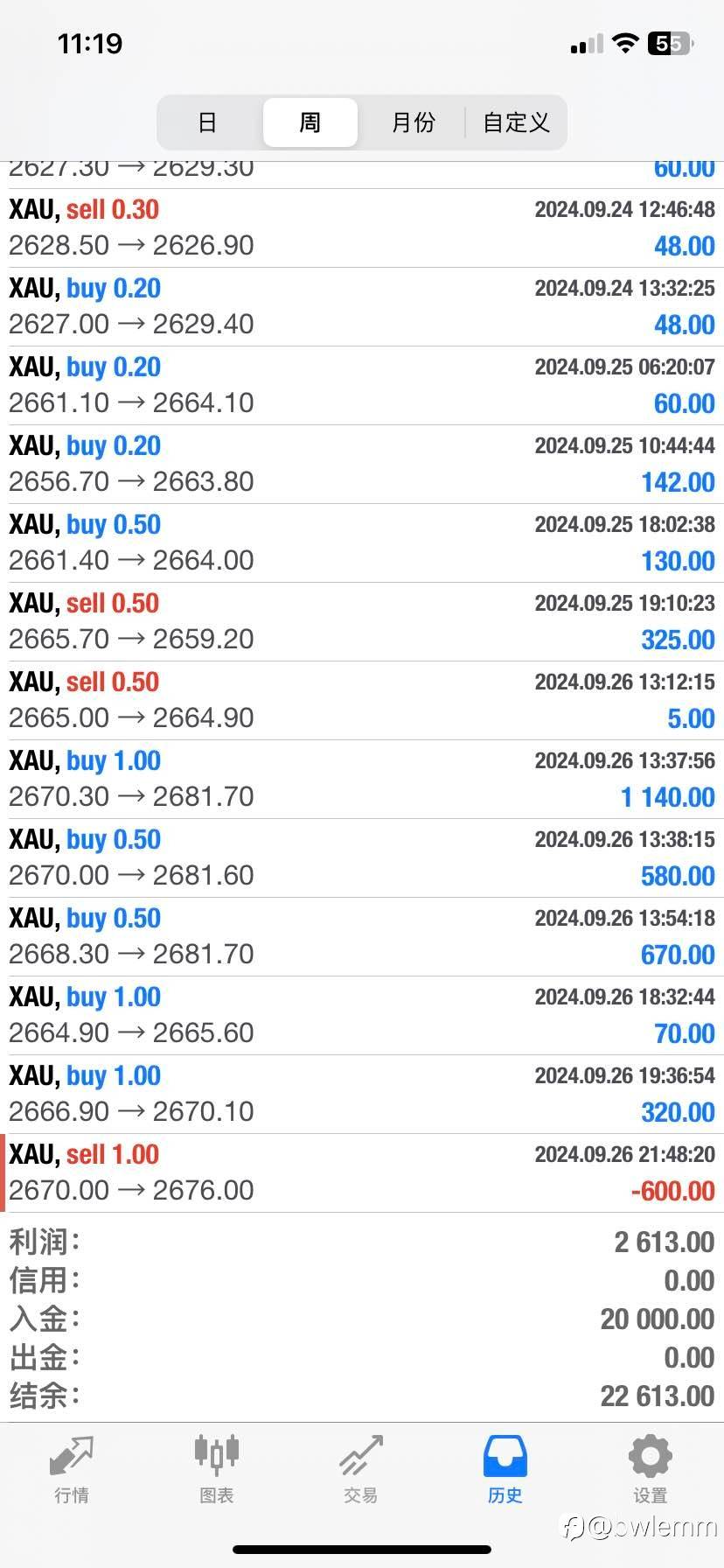Tap the status bar clock showing 11:19

pos(90,44)
